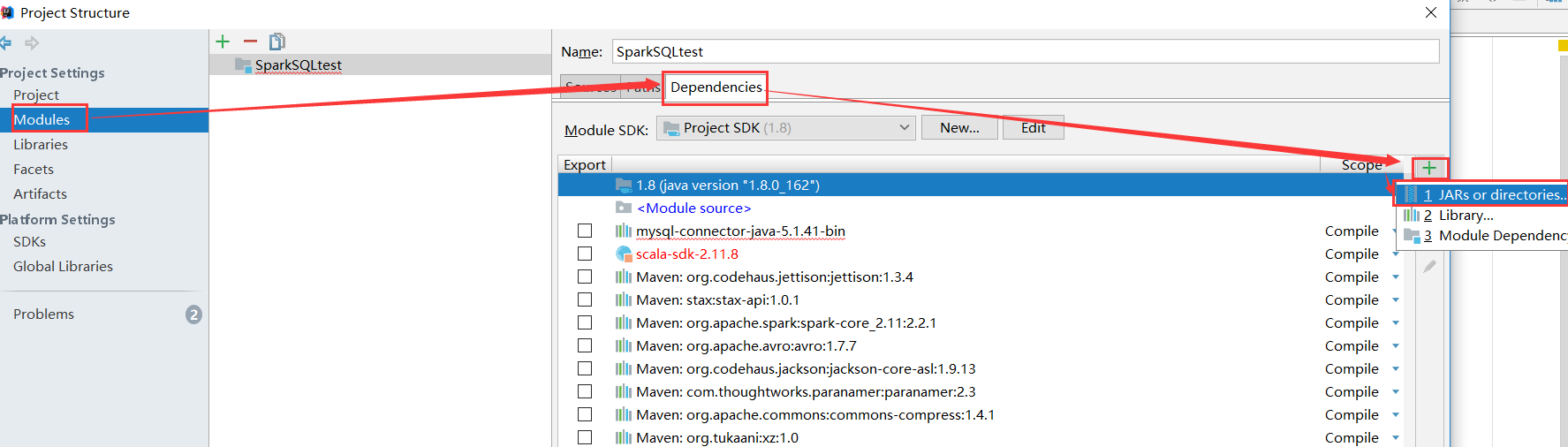Click the commons-compress Maven library icon

point(624,414)
